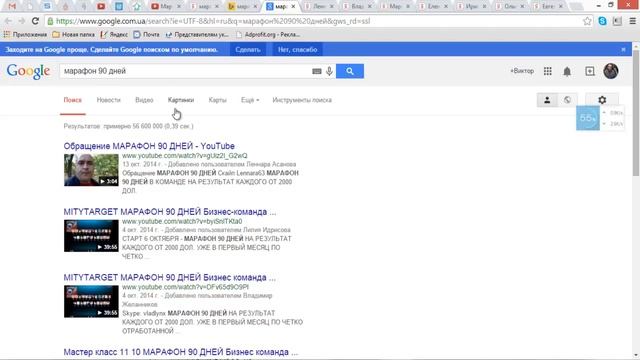Open the Почта bookmark

tap(147, 35)
